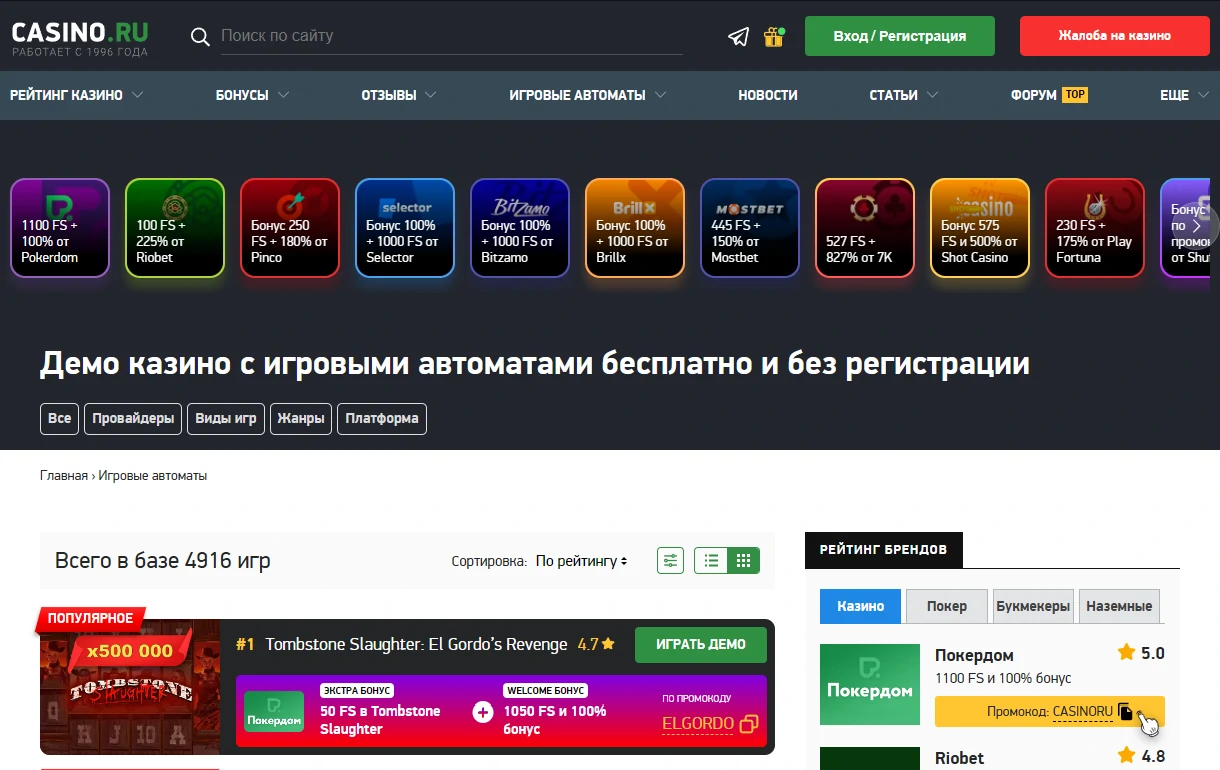Image resolution: width=1220 pixels, height=770 pixels.
Task: Select the Покер brand rating tab
Action: point(947,606)
